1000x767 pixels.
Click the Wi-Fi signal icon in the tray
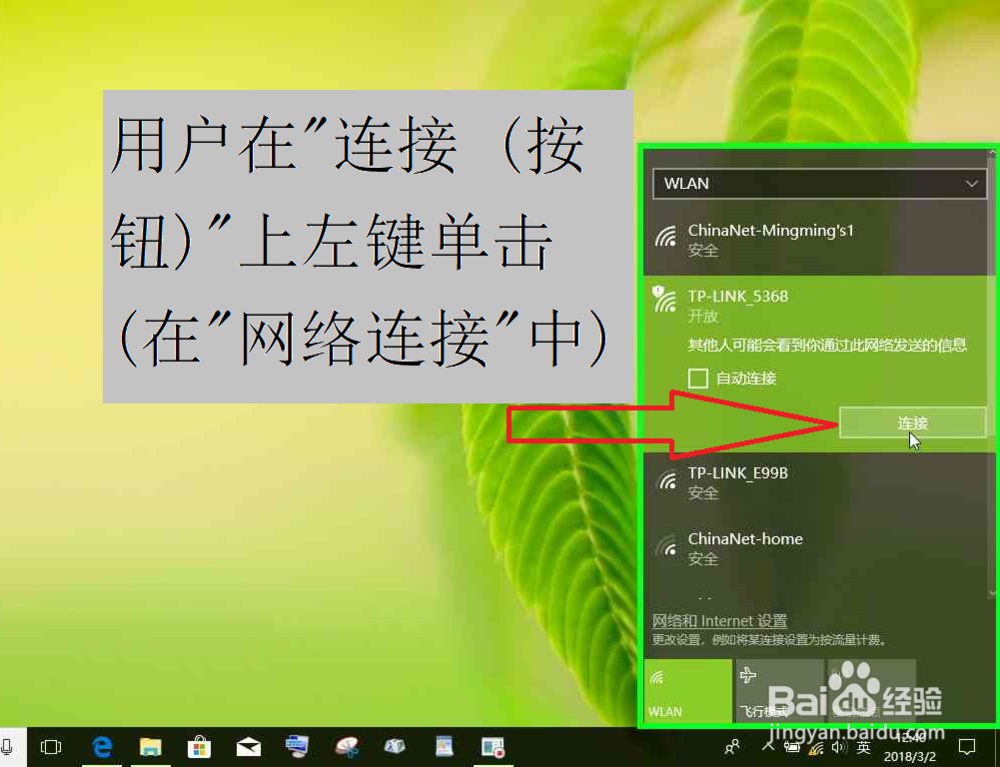click(816, 747)
